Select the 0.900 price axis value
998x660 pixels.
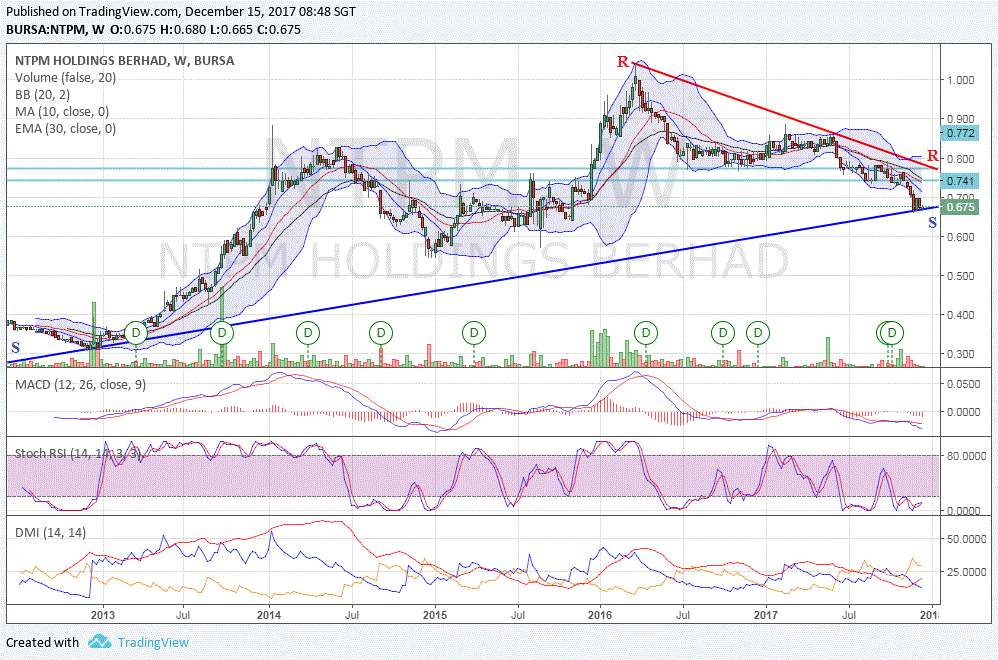tap(961, 119)
